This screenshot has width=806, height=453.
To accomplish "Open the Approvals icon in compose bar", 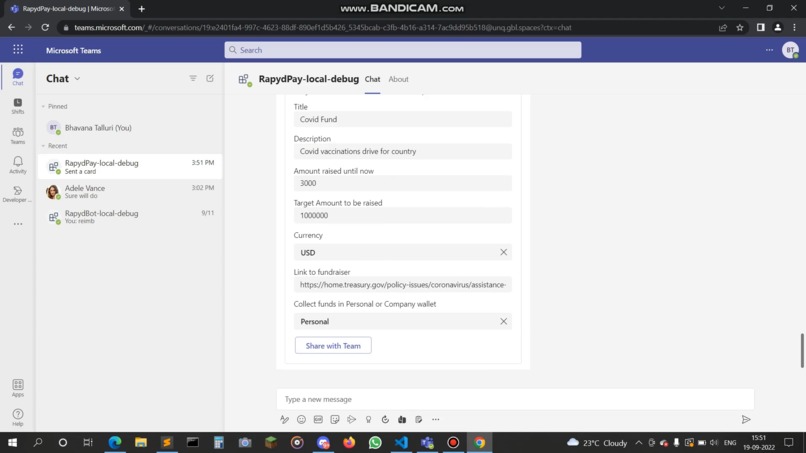I will 385,419.
